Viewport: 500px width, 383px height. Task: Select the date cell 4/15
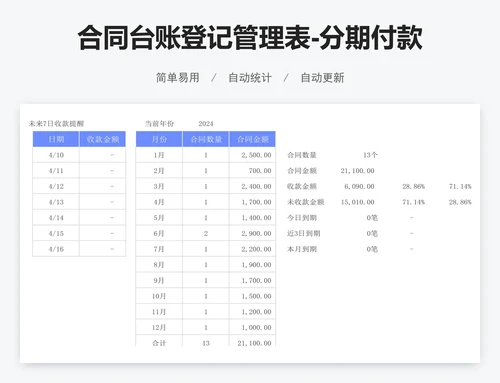click(56, 233)
